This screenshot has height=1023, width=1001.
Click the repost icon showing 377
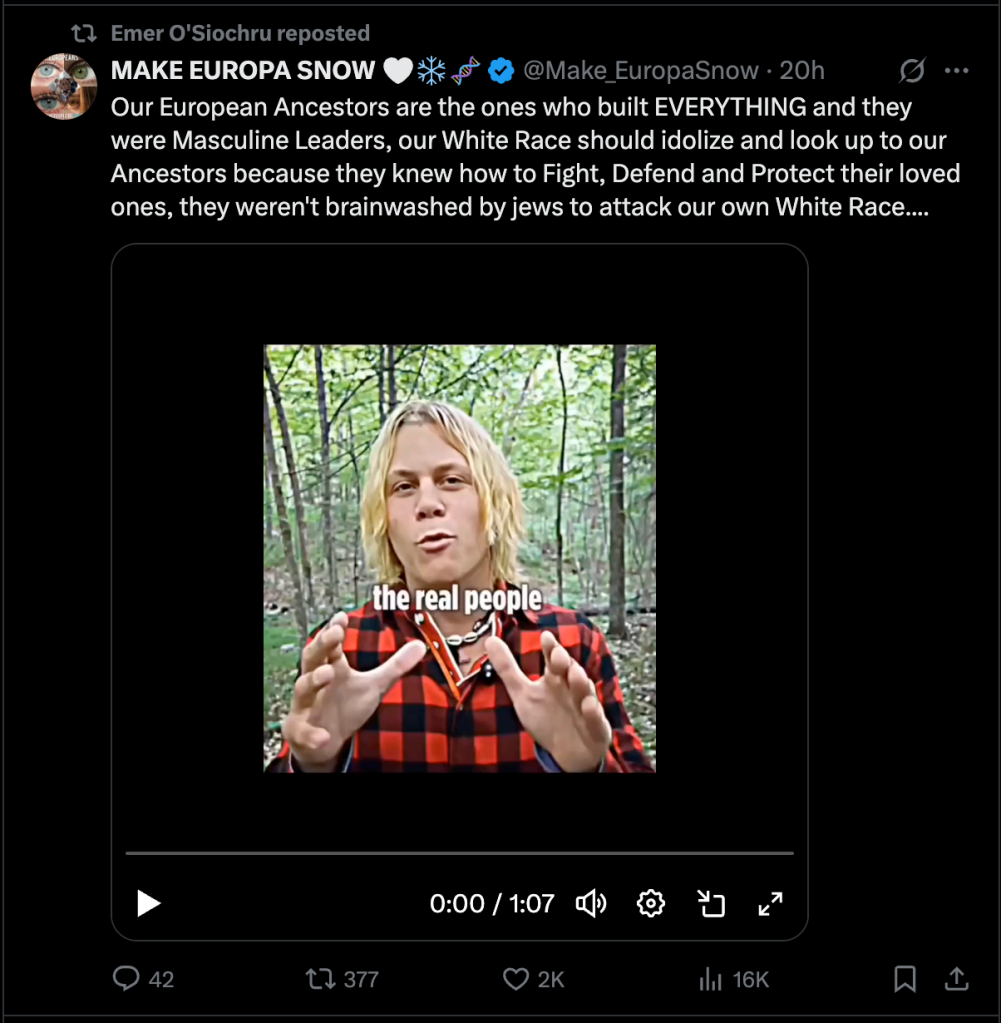tap(320, 979)
